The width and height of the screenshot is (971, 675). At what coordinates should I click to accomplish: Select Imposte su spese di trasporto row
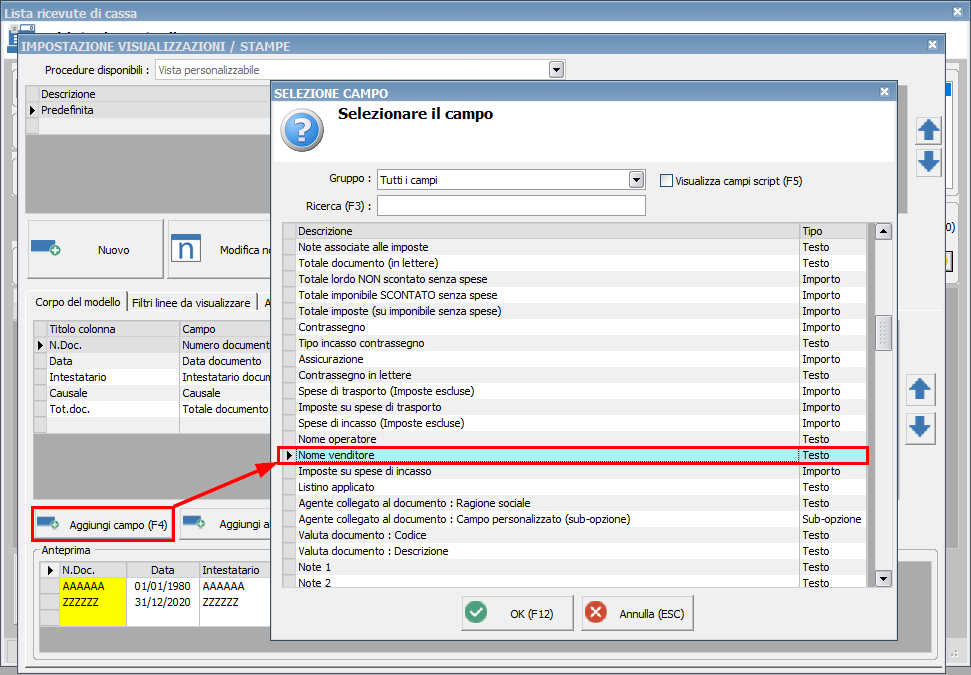[x=574, y=407]
